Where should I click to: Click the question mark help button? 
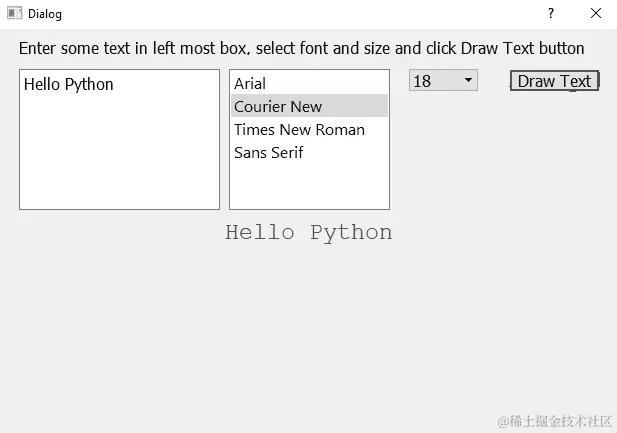pyautogui.click(x=550, y=14)
